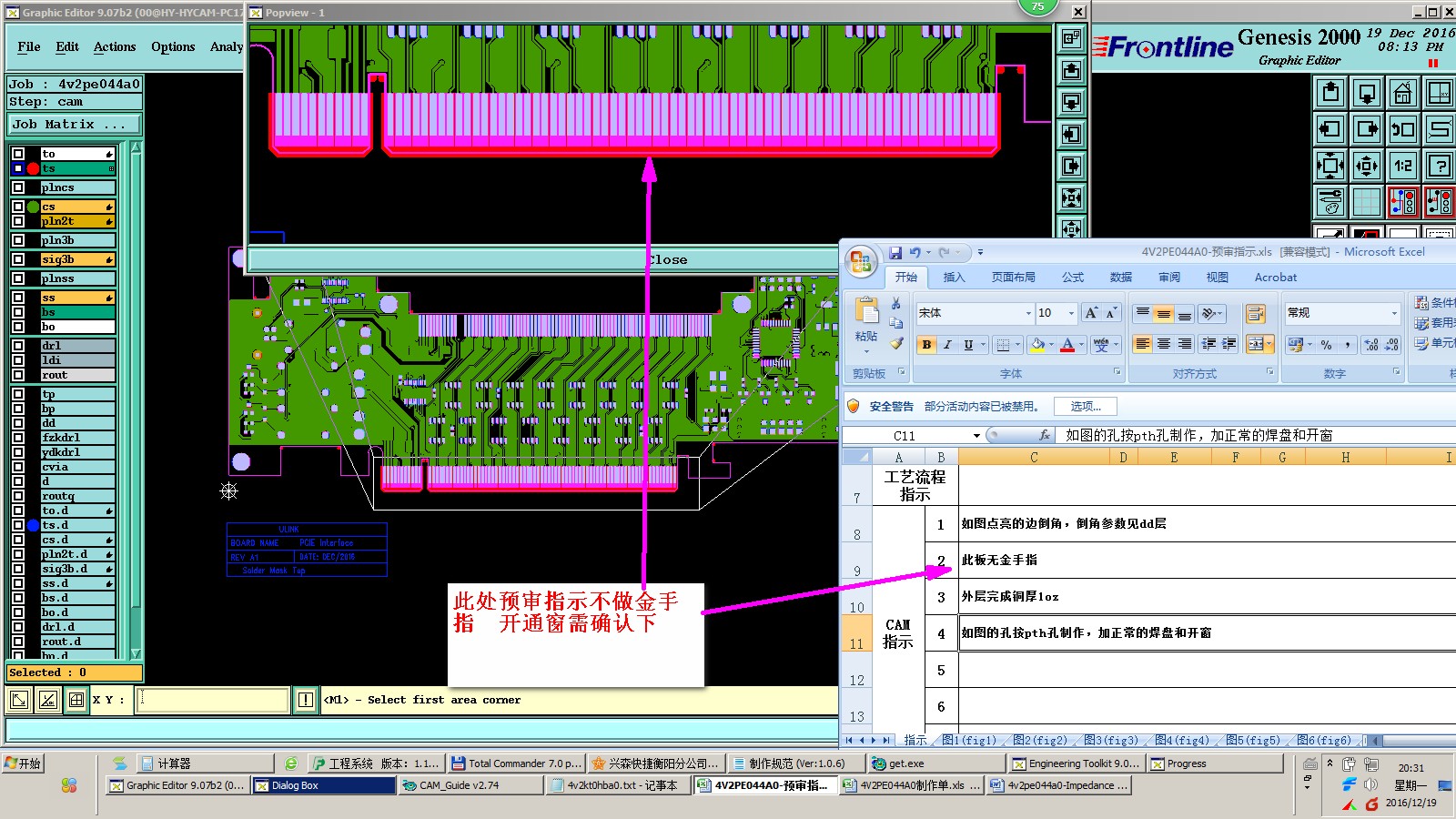Click the pan left icon in Genesis toolbar
Image resolution: width=1456 pixels, height=819 pixels.
coord(1330,129)
